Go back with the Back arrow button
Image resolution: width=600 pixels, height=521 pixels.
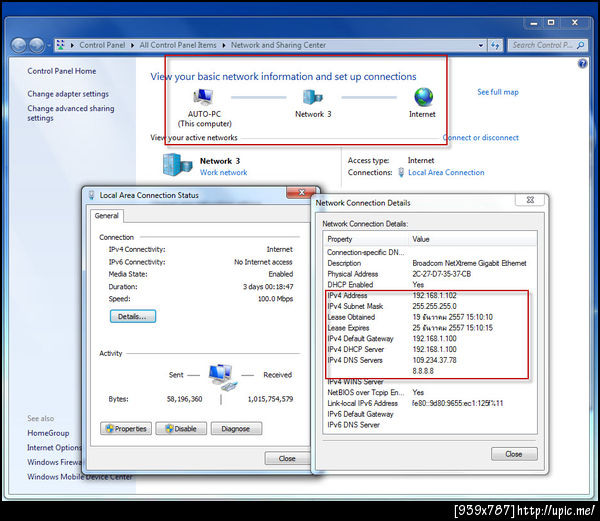pos(18,46)
